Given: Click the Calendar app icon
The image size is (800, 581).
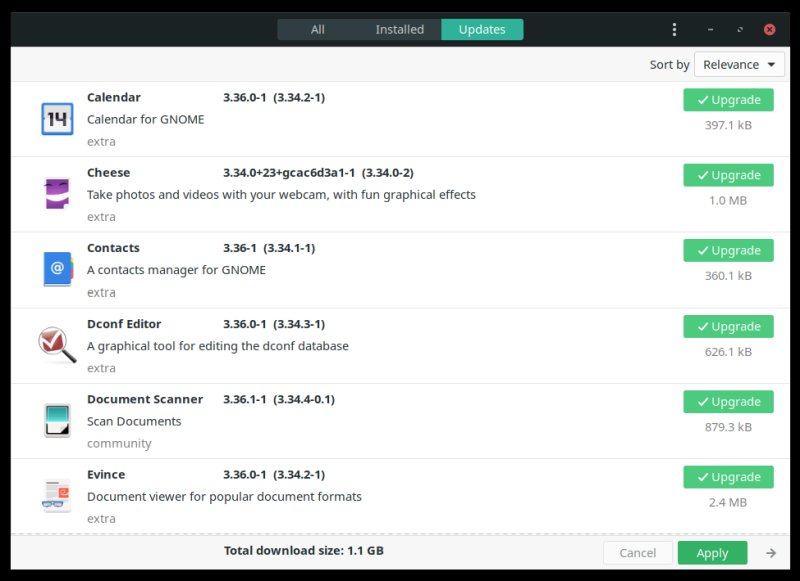Looking at the screenshot, I should 57,119.
